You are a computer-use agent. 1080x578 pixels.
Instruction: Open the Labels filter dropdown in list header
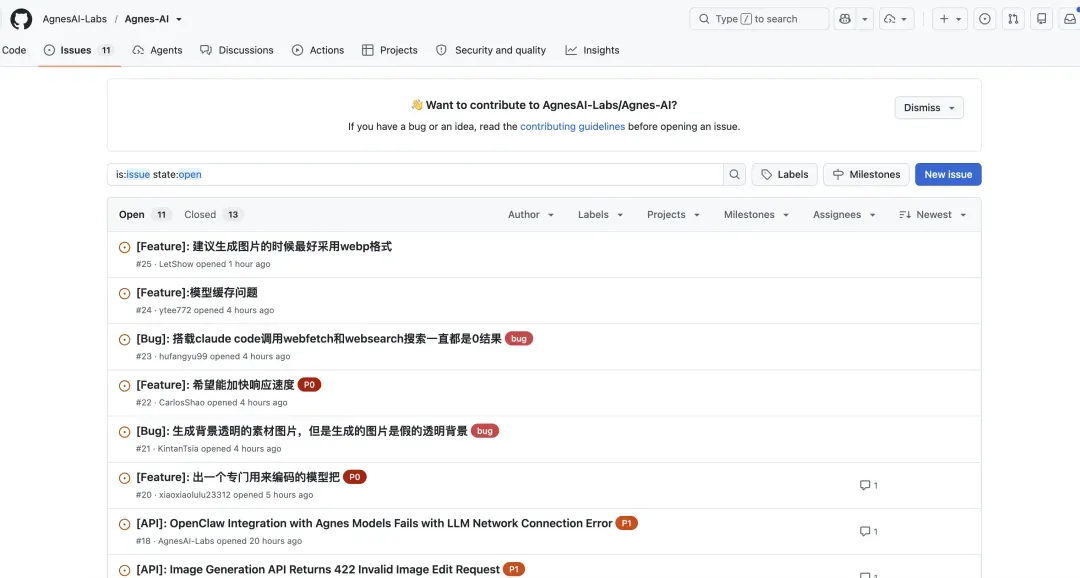[600, 214]
